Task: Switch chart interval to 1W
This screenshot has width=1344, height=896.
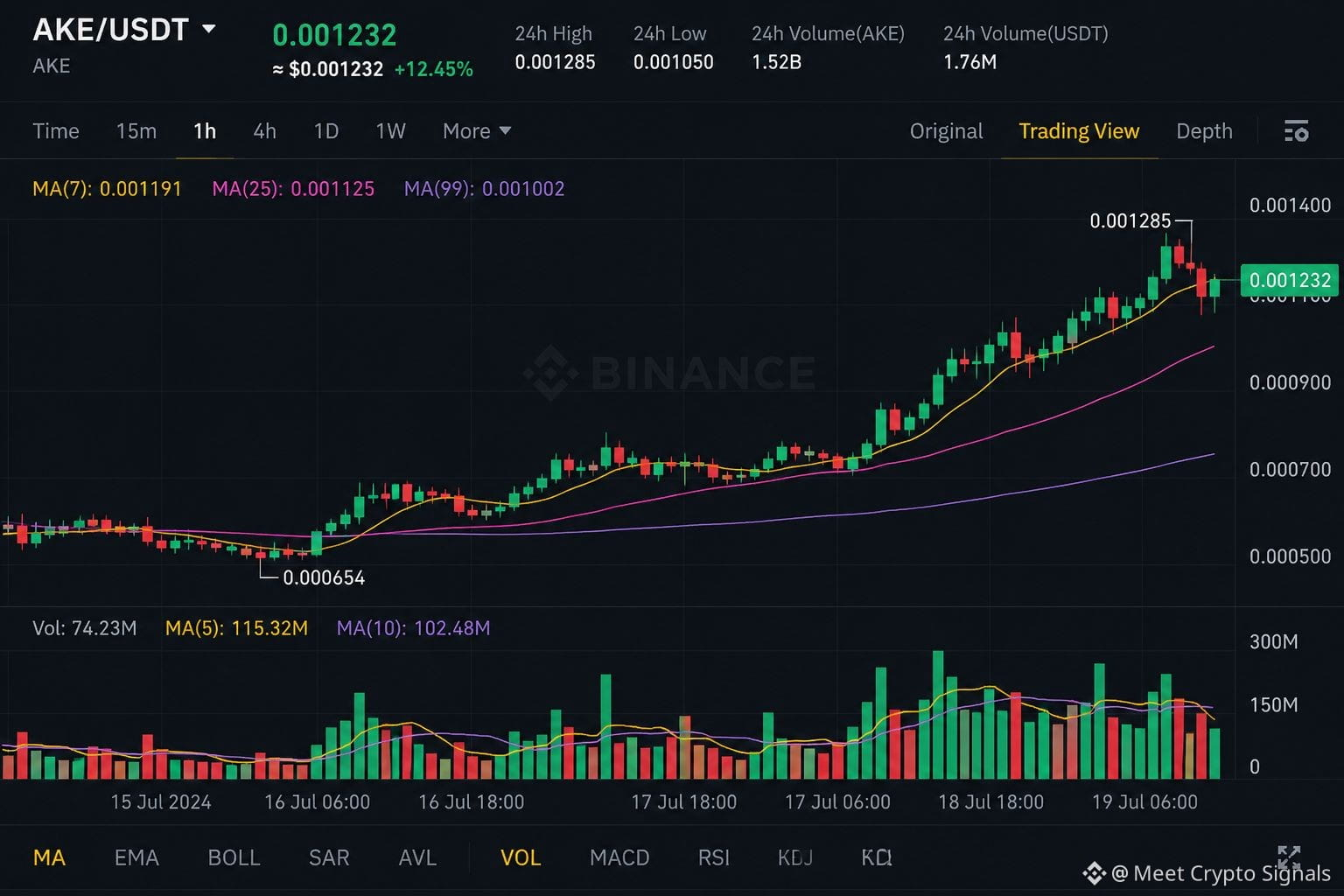Action: [x=390, y=131]
